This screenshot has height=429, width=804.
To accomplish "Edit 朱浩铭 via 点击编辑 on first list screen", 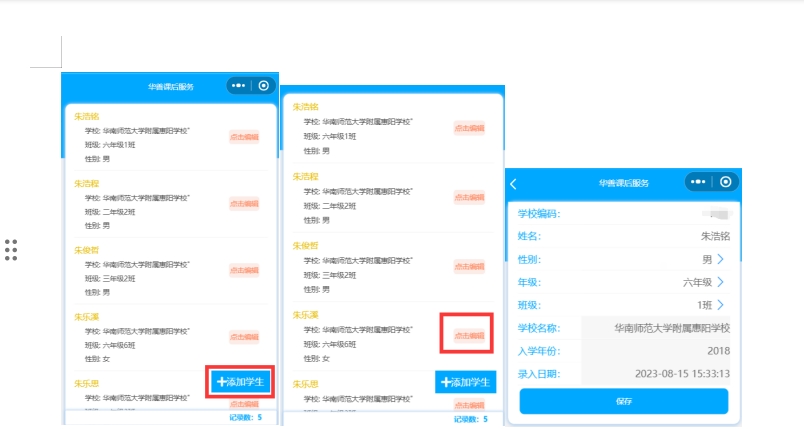I will pyautogui.click(x=244, y=137).
